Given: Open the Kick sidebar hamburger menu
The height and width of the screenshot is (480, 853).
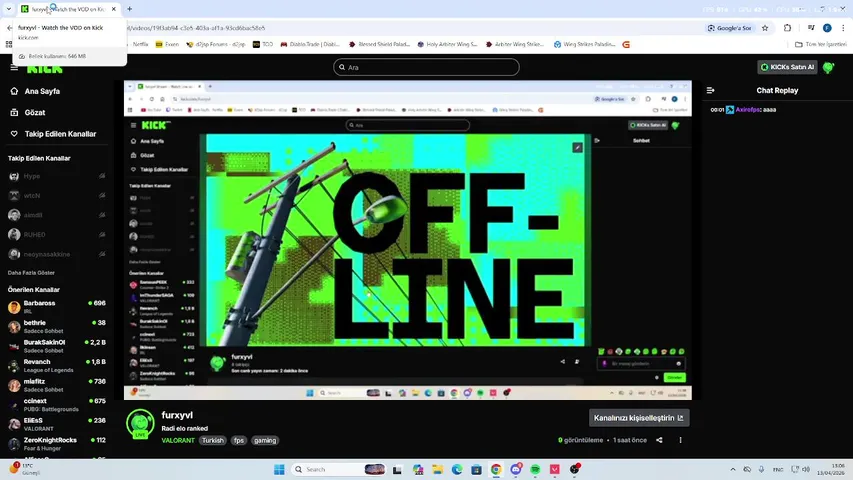Looking at the screenshot, I should pos(14,67).
